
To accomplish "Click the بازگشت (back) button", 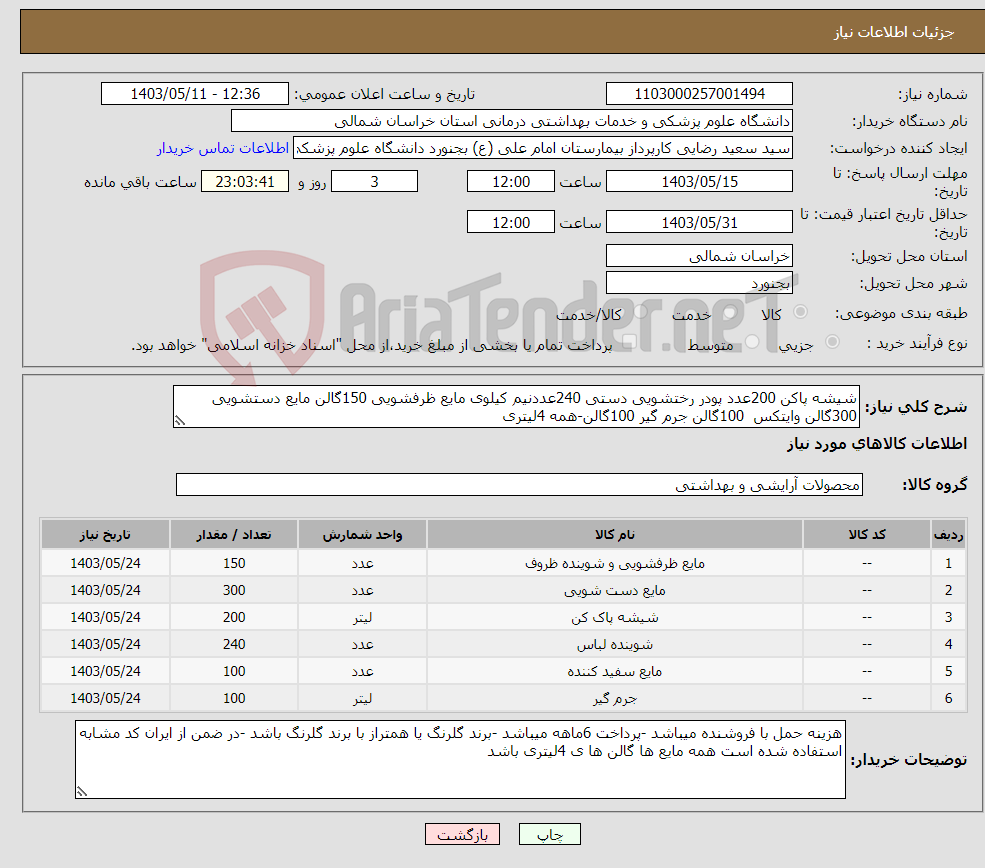I will click(462, 834).
